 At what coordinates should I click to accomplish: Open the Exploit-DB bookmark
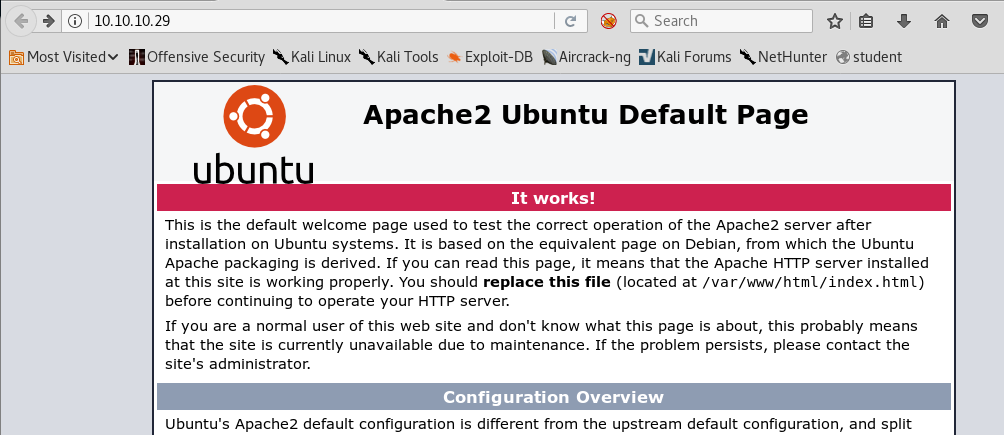(490, 57)
